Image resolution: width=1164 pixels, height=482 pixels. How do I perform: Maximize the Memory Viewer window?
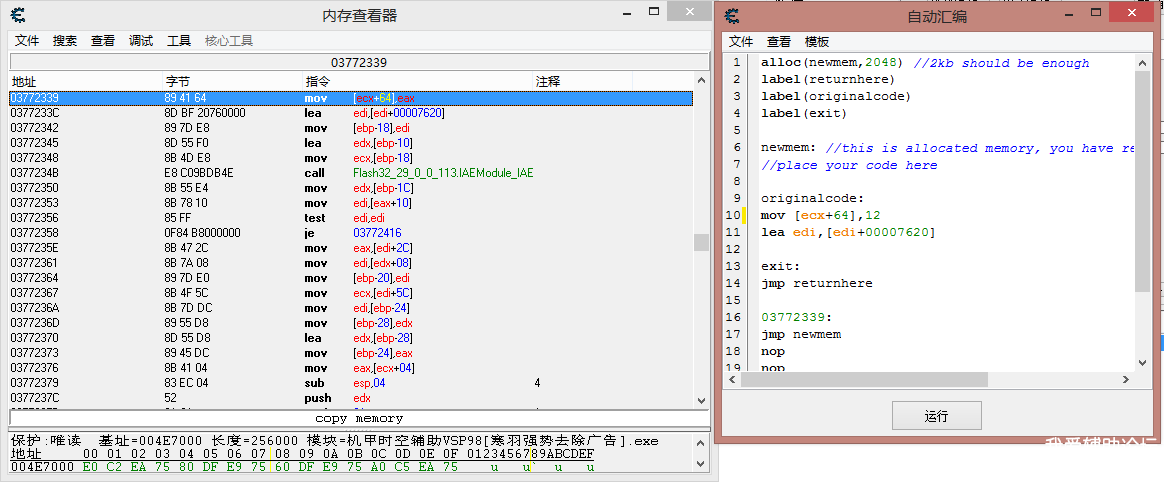654,11
